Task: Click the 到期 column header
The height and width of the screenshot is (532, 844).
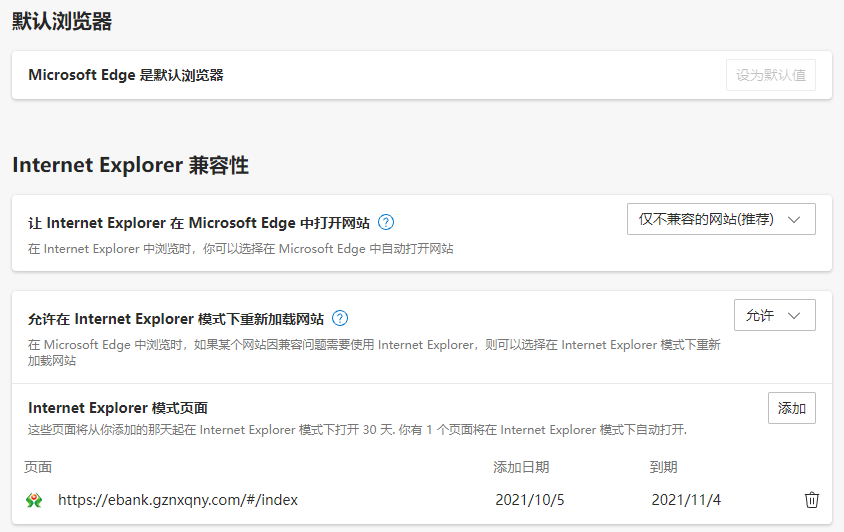Action: 664,467
